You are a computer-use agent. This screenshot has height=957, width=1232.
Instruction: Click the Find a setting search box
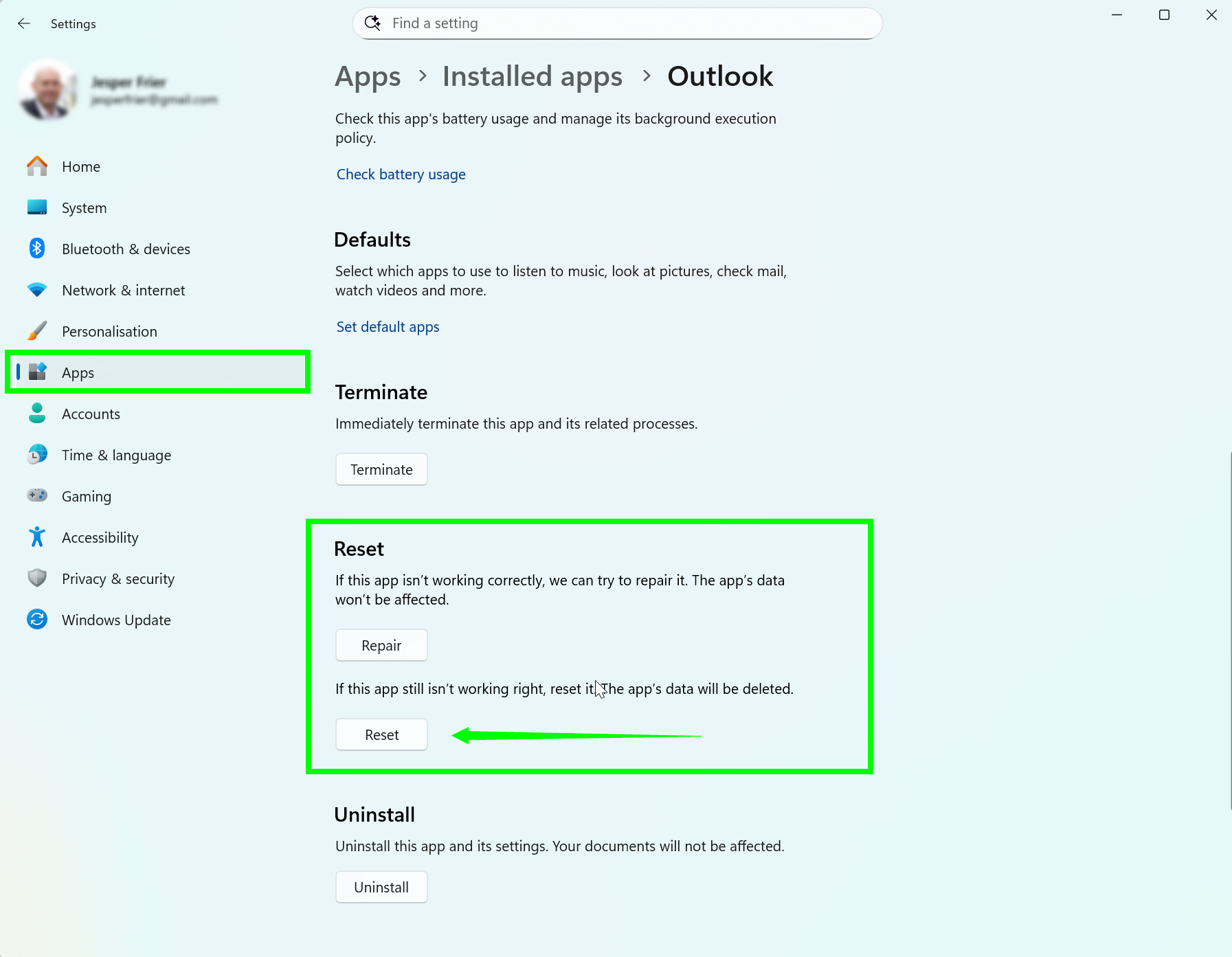coord(617,23)
